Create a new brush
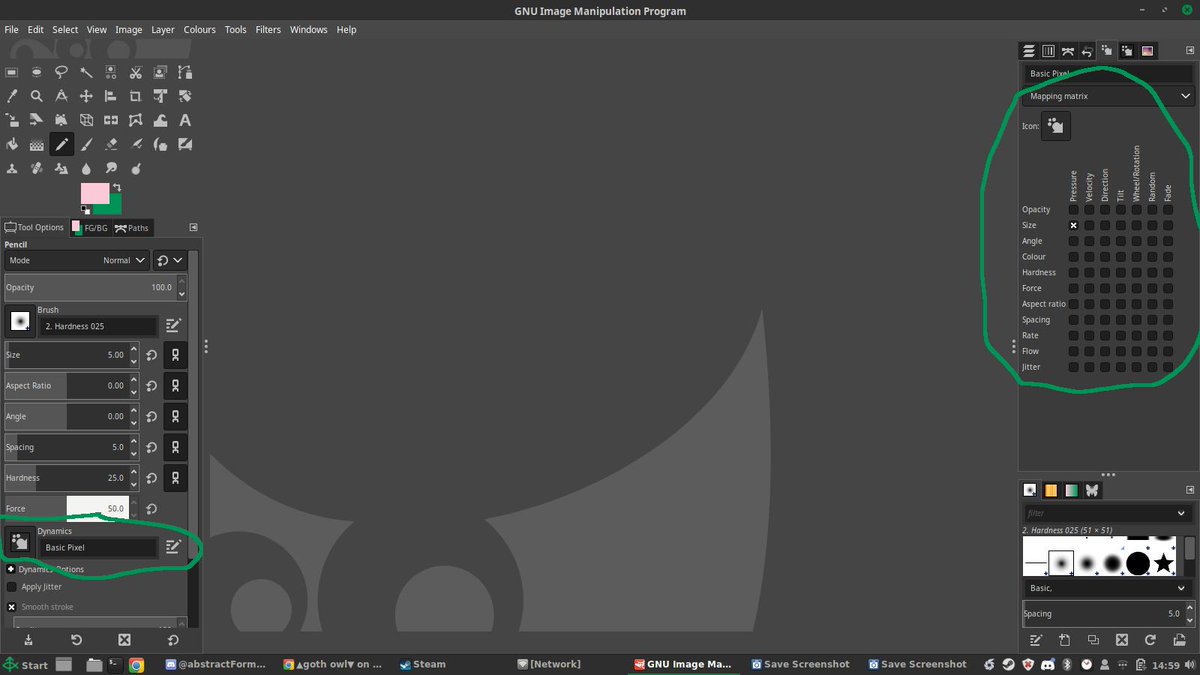1200x675 pixels. (x=1064, y=640)
